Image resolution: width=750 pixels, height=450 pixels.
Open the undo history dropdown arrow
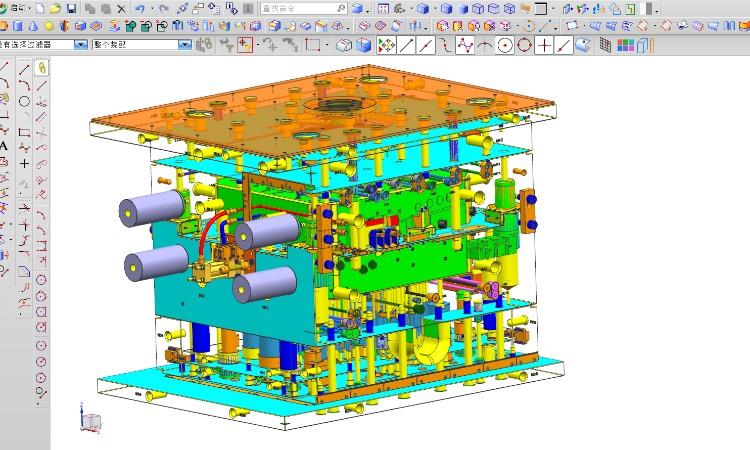(150, 8)
